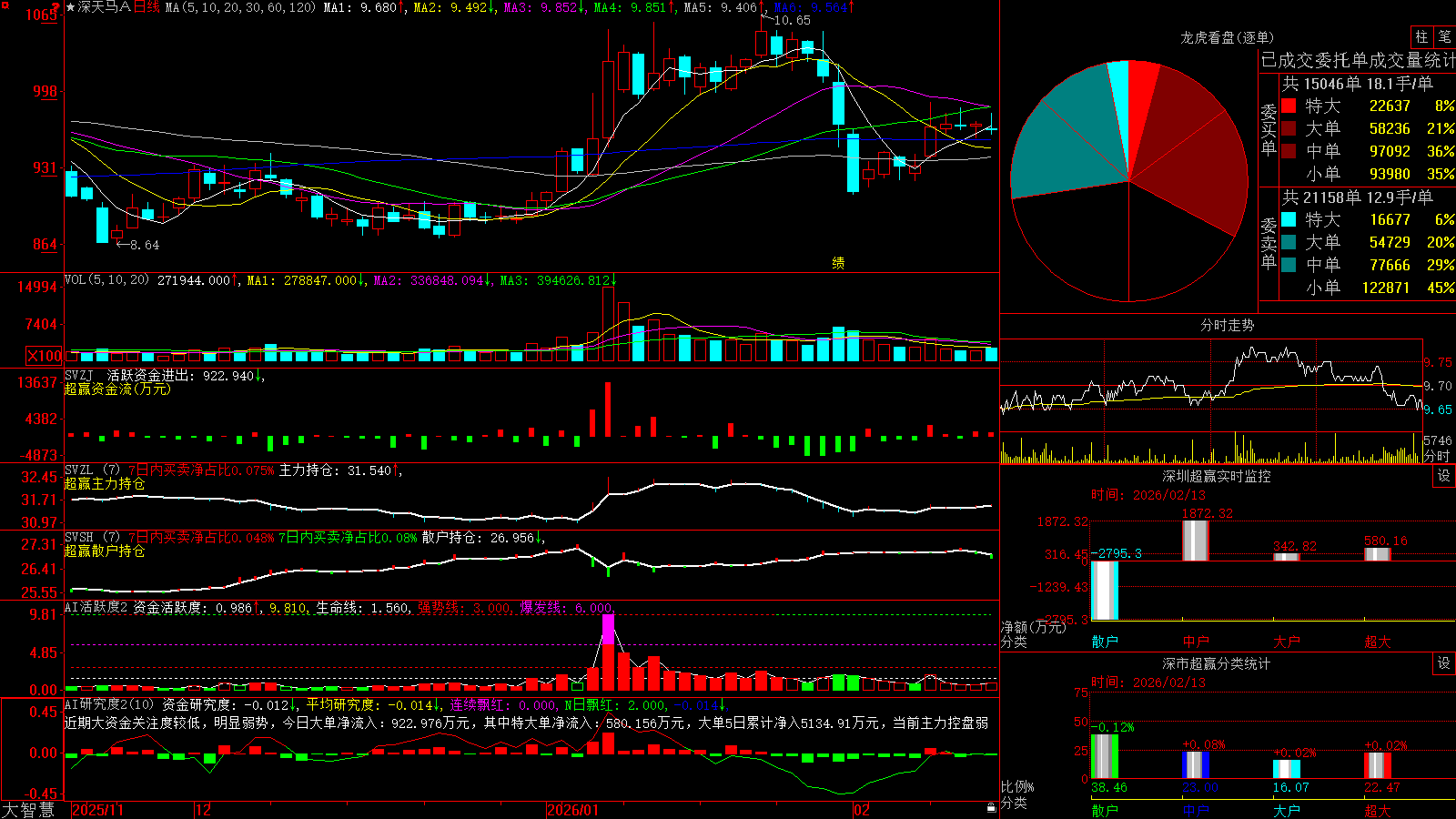The height and width of the screenshot is (819, 1456).
Task: Click the 超大 580.16 bar in realtime monitor
Action: [x=1378, y=554]
